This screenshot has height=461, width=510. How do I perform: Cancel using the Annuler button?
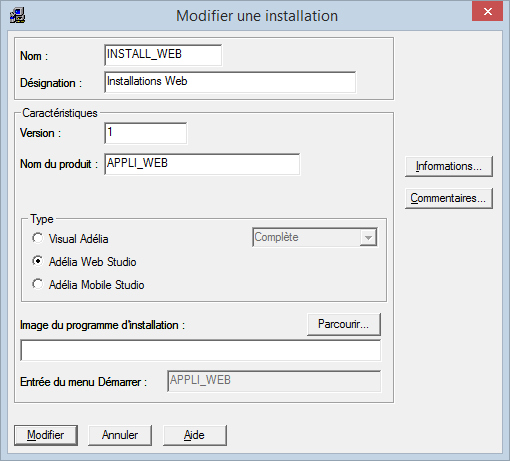[x=120, y=435]
